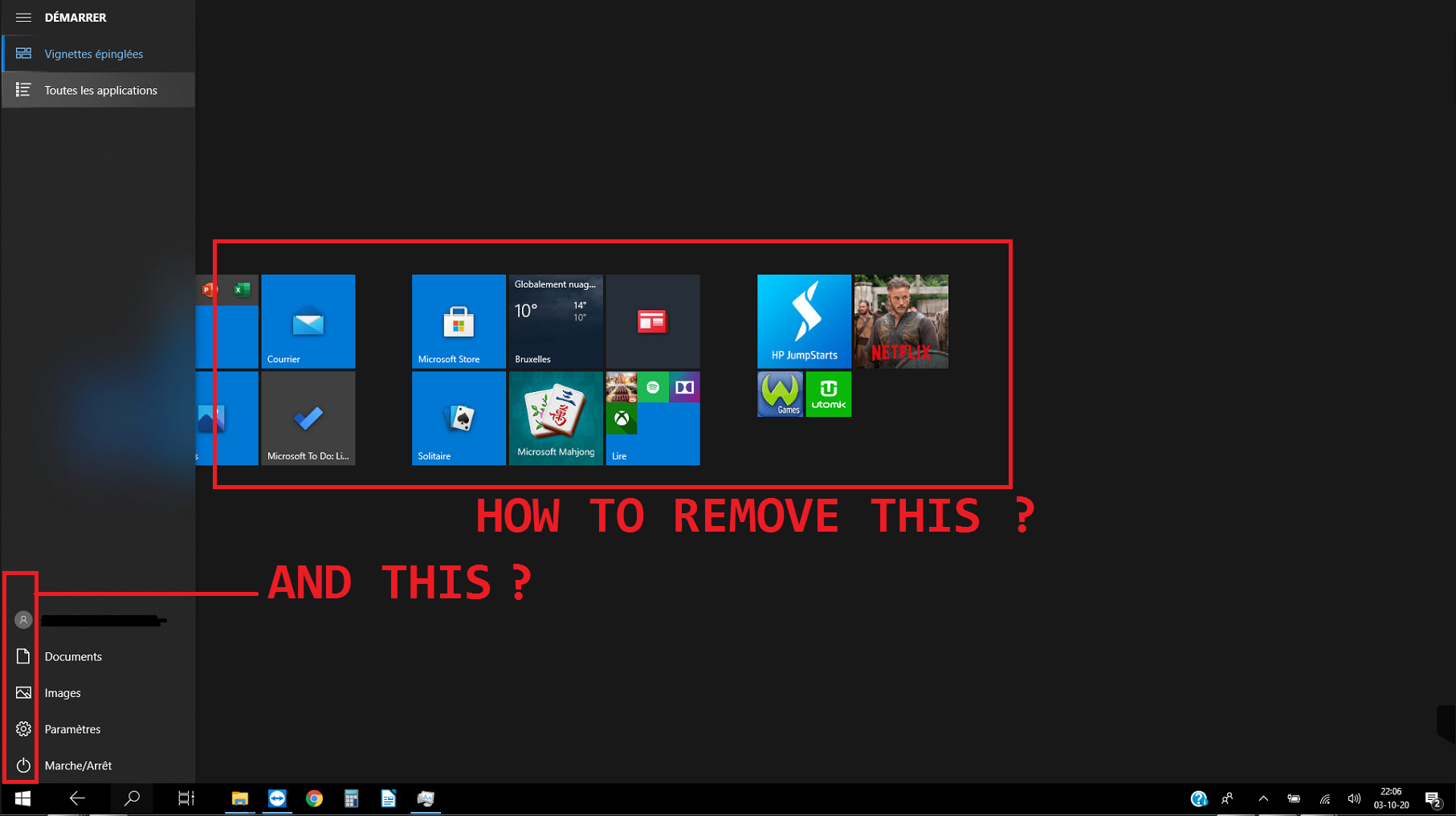Image resolution: width=1456 pixels, height=816 pixels.
Task: Open the red News tile
Action: 653,321
